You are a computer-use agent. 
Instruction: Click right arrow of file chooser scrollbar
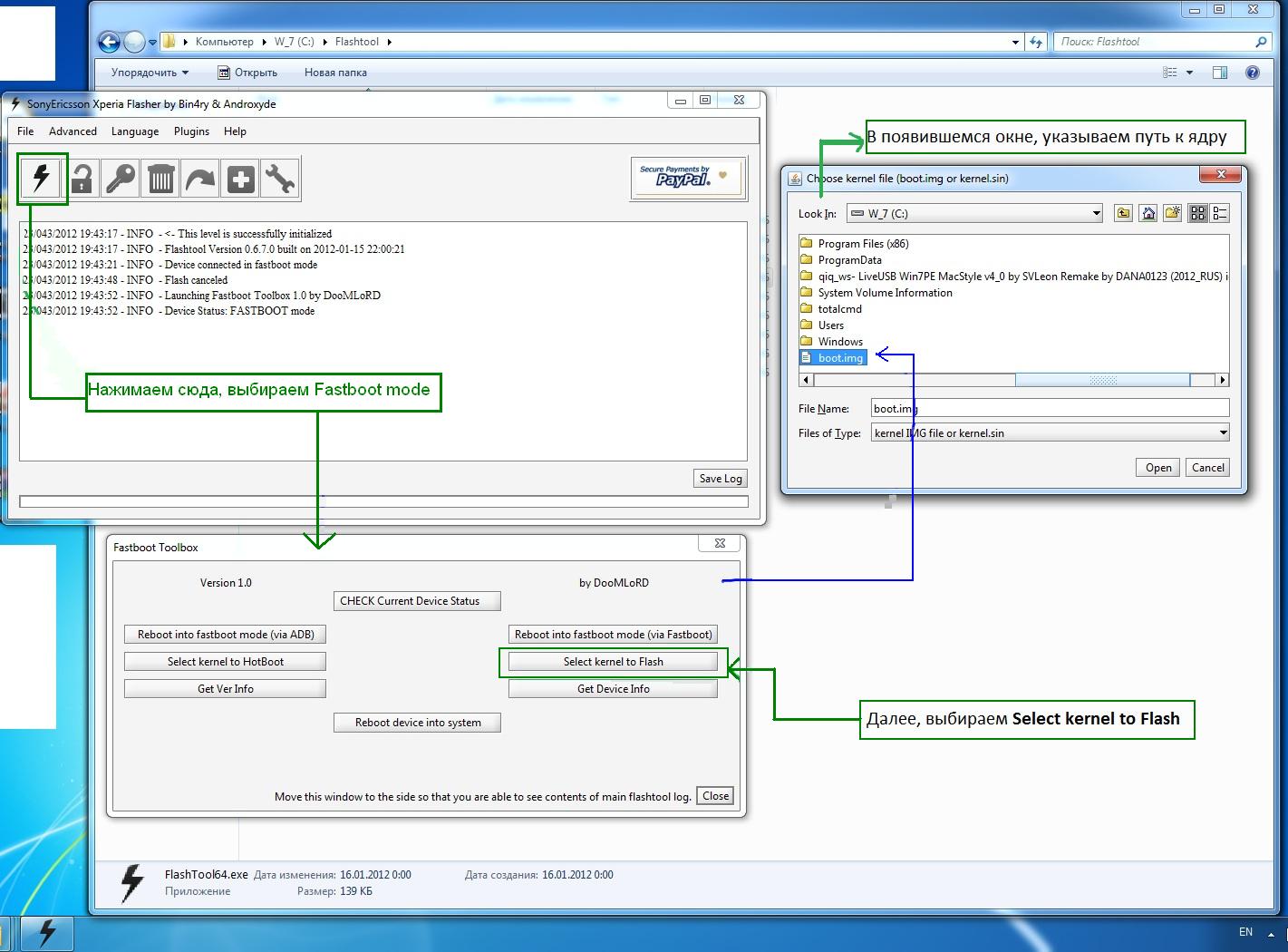pyautogui.click(x=1222, y=381)
